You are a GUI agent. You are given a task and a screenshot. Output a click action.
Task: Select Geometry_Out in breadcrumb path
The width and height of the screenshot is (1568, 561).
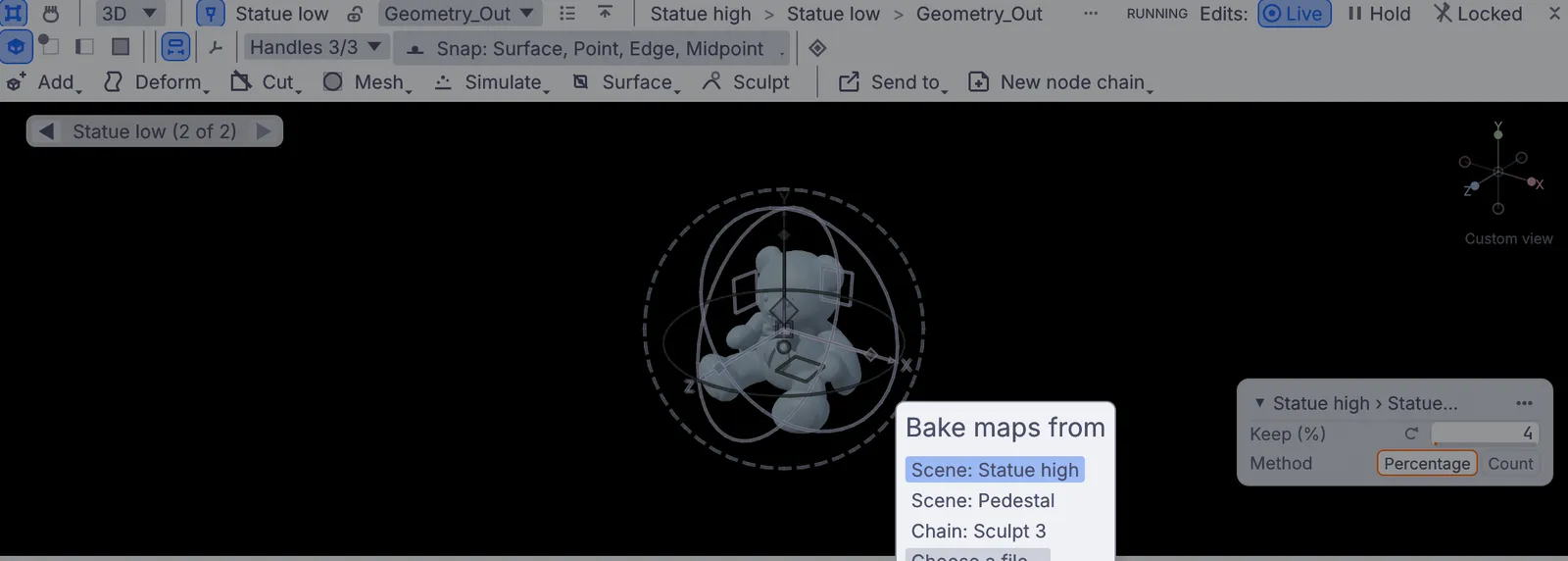(x=979, y=14)
